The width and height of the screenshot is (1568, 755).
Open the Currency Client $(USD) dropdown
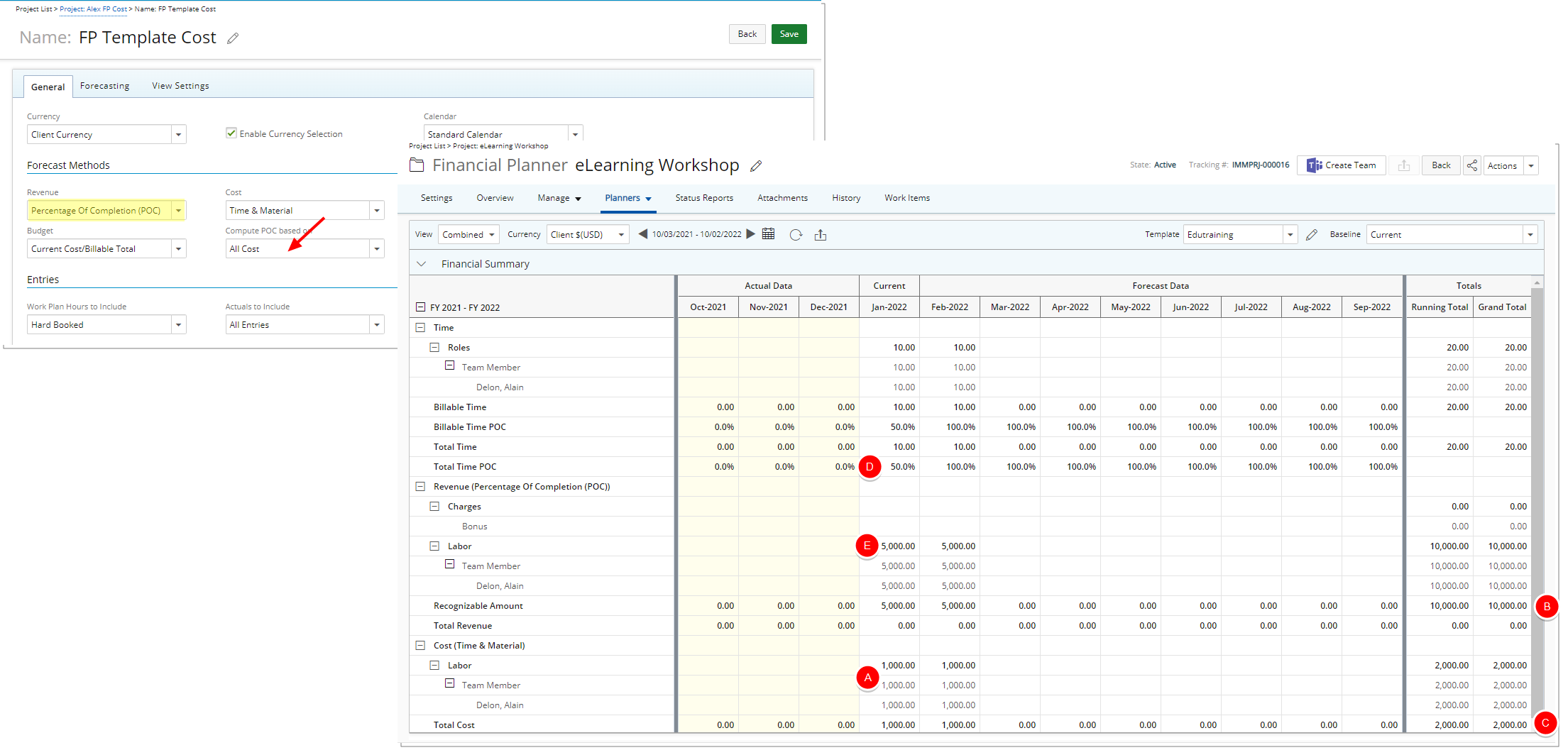(588, 234)
